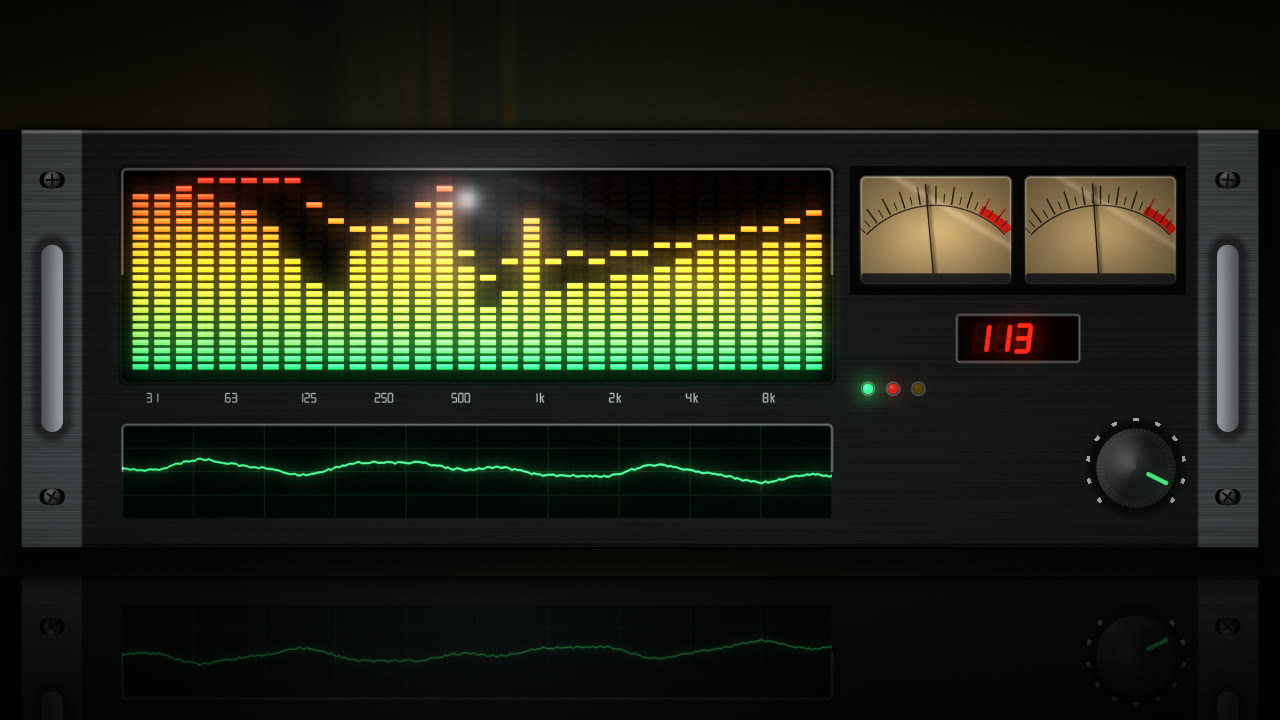1280x720 pixels.
Task: Click the green waveform oscilloscope display
Action: tap(477, 471)
